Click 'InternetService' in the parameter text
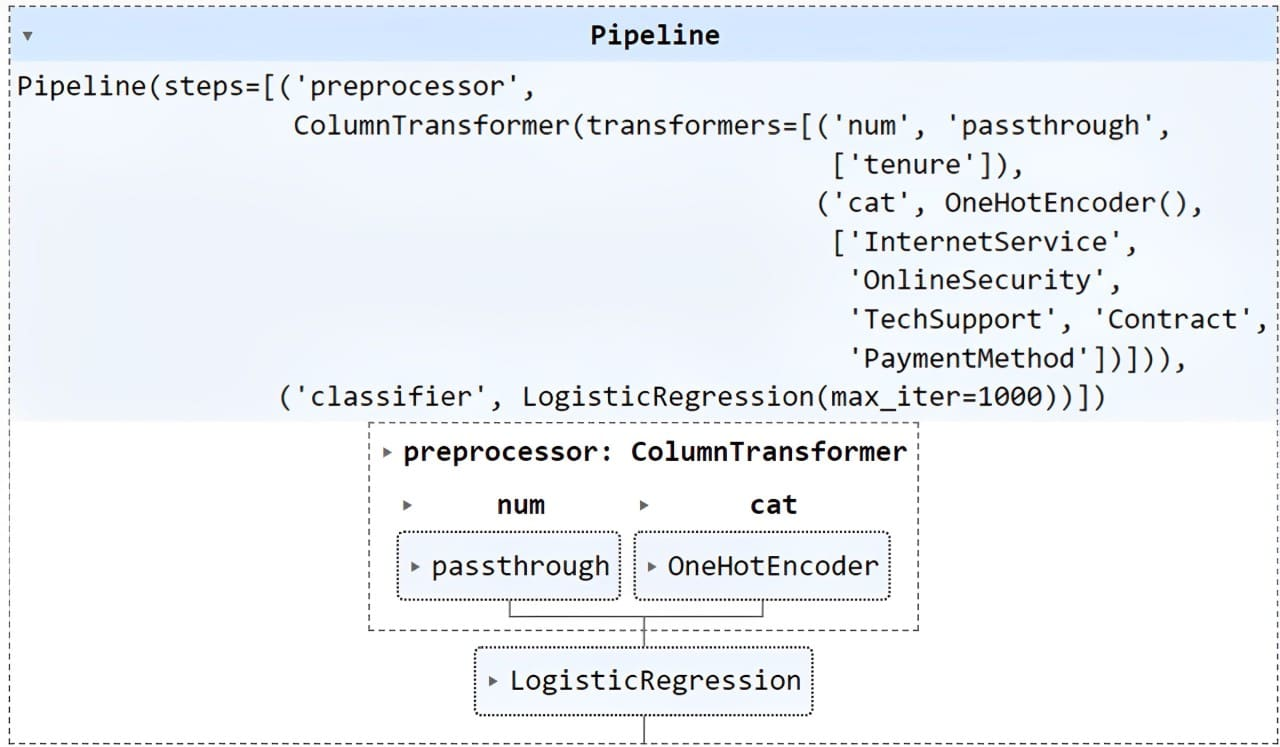This screenshot has height=747, width=1280. [x=986, y=242]
